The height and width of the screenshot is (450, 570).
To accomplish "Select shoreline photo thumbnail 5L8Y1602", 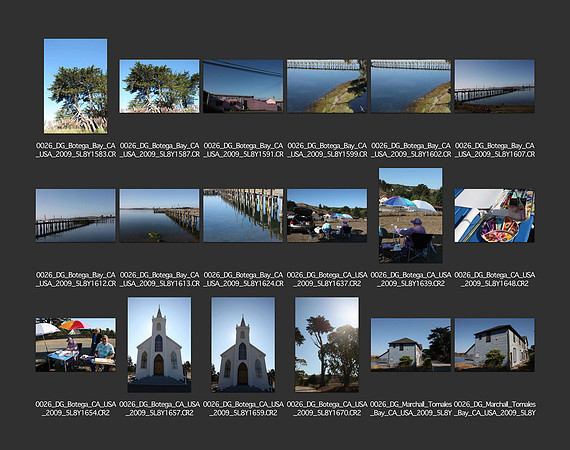I will pos(411,87).
